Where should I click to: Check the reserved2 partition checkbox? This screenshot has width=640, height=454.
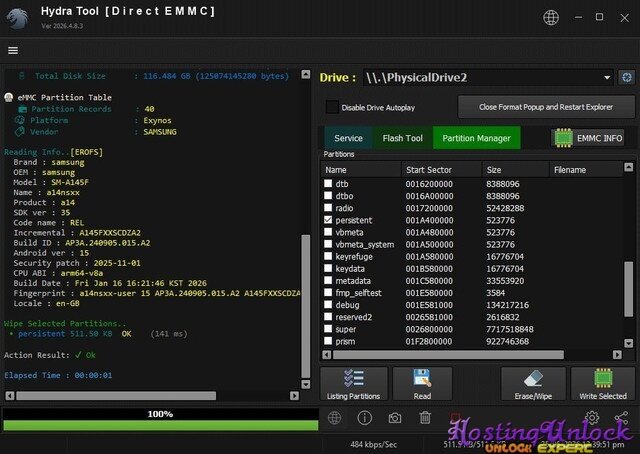tap(328, 316)
